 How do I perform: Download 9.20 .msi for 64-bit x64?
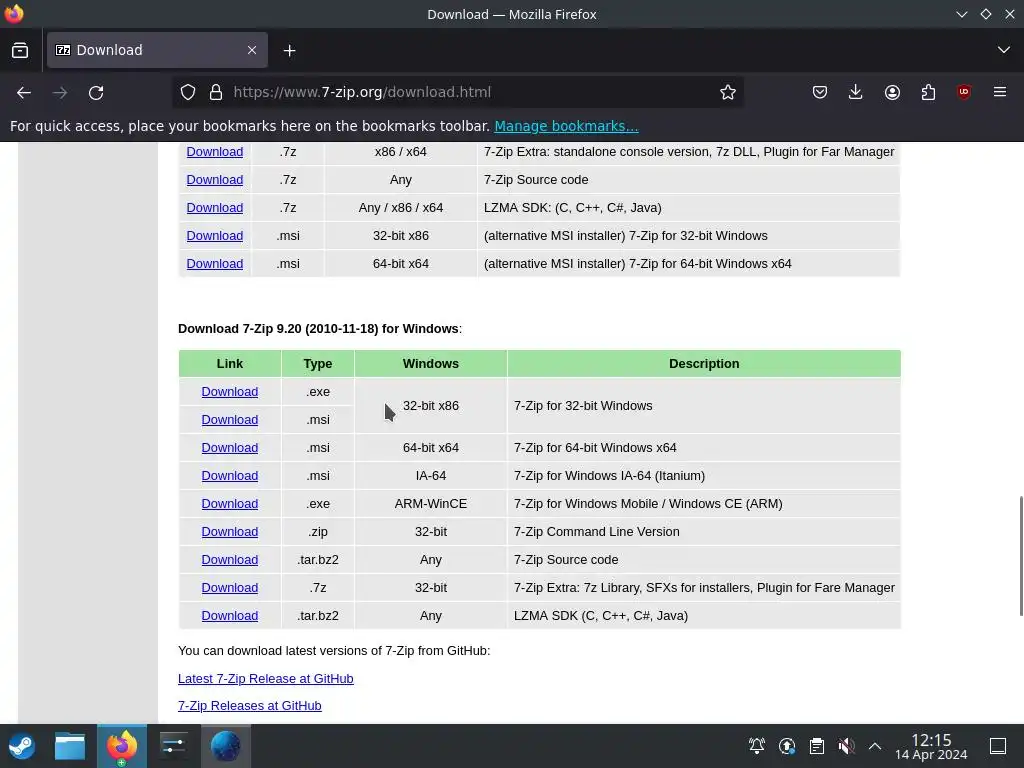pos(230,448)
